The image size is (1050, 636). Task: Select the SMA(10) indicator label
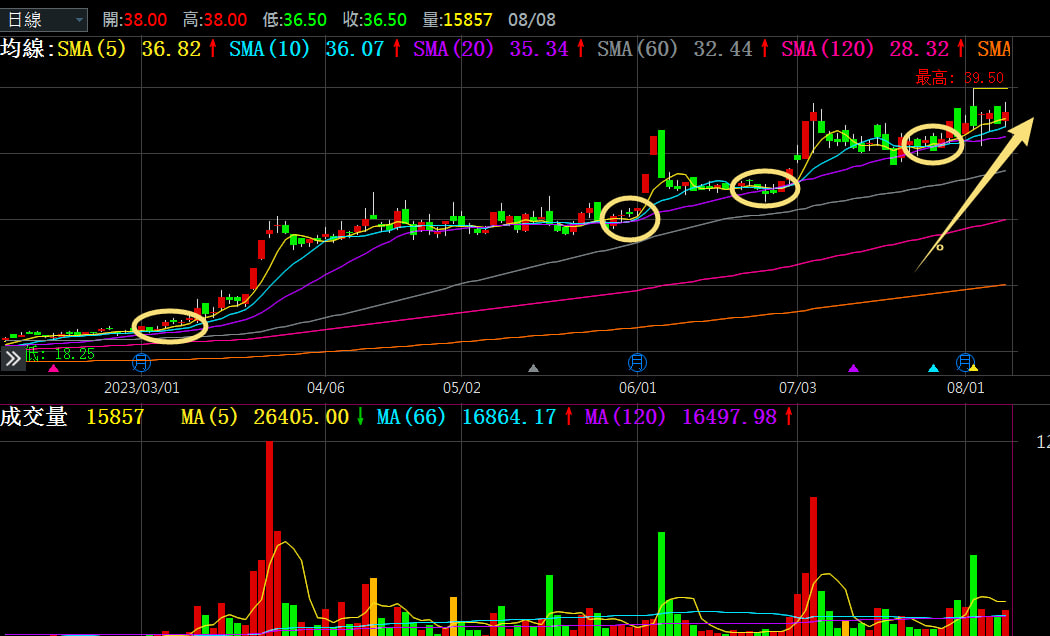point(271,49)
